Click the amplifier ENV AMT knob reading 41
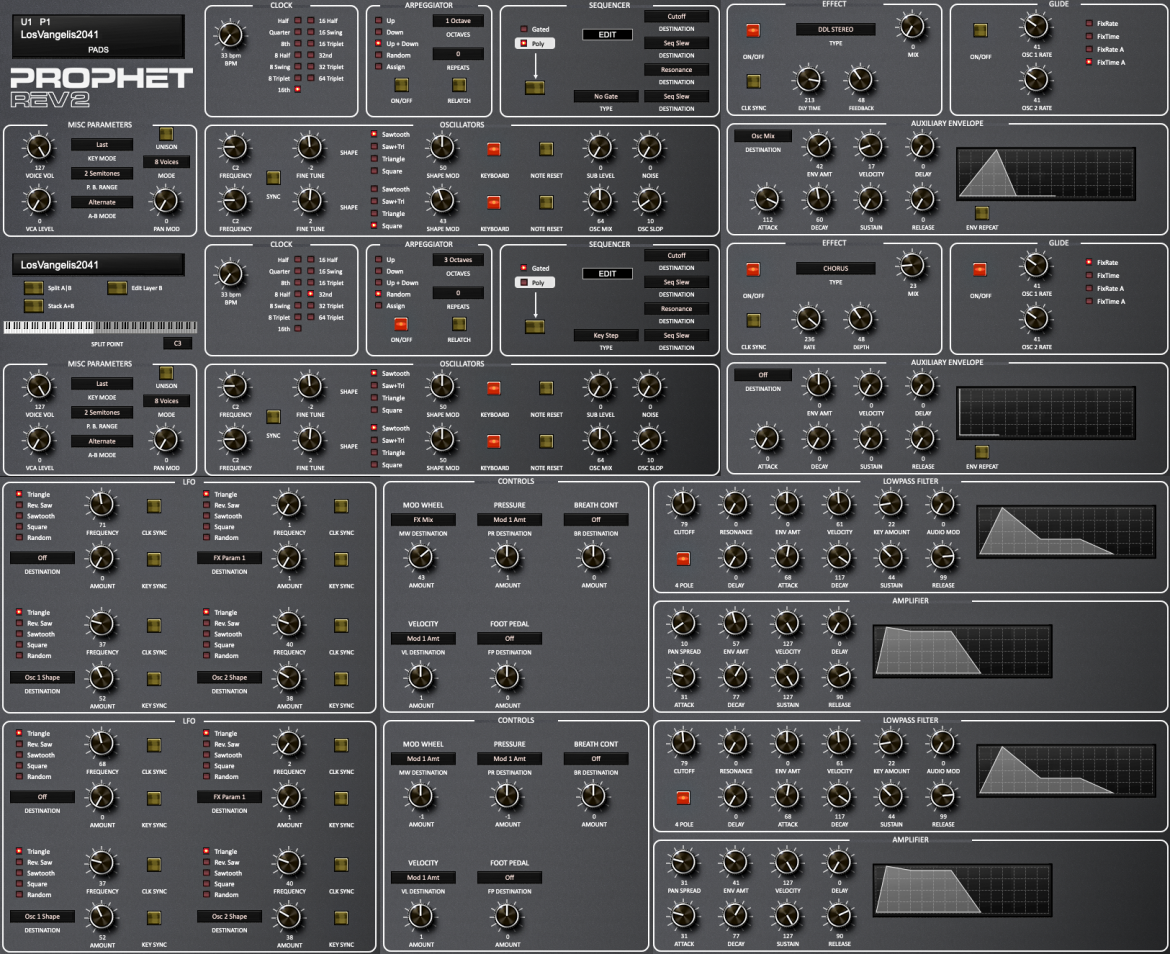This screenshot has width=1170, height=954. click(x=736, y=863)
